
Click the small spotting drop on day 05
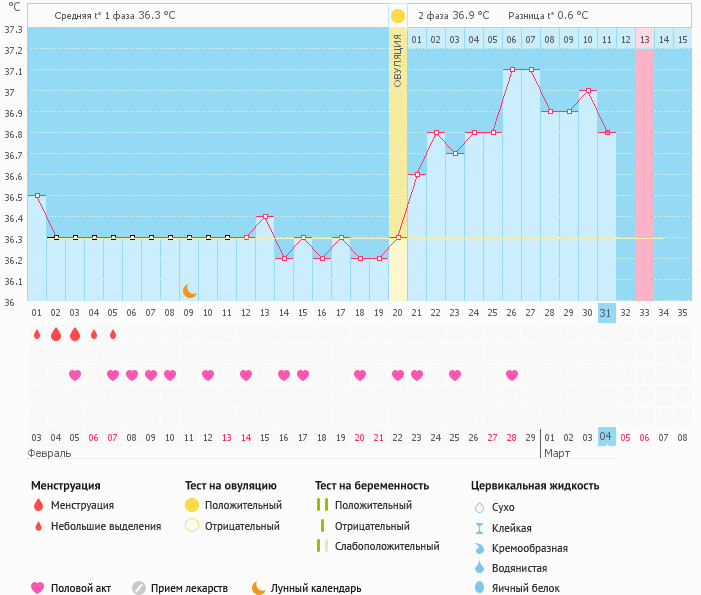click(113, 335)
